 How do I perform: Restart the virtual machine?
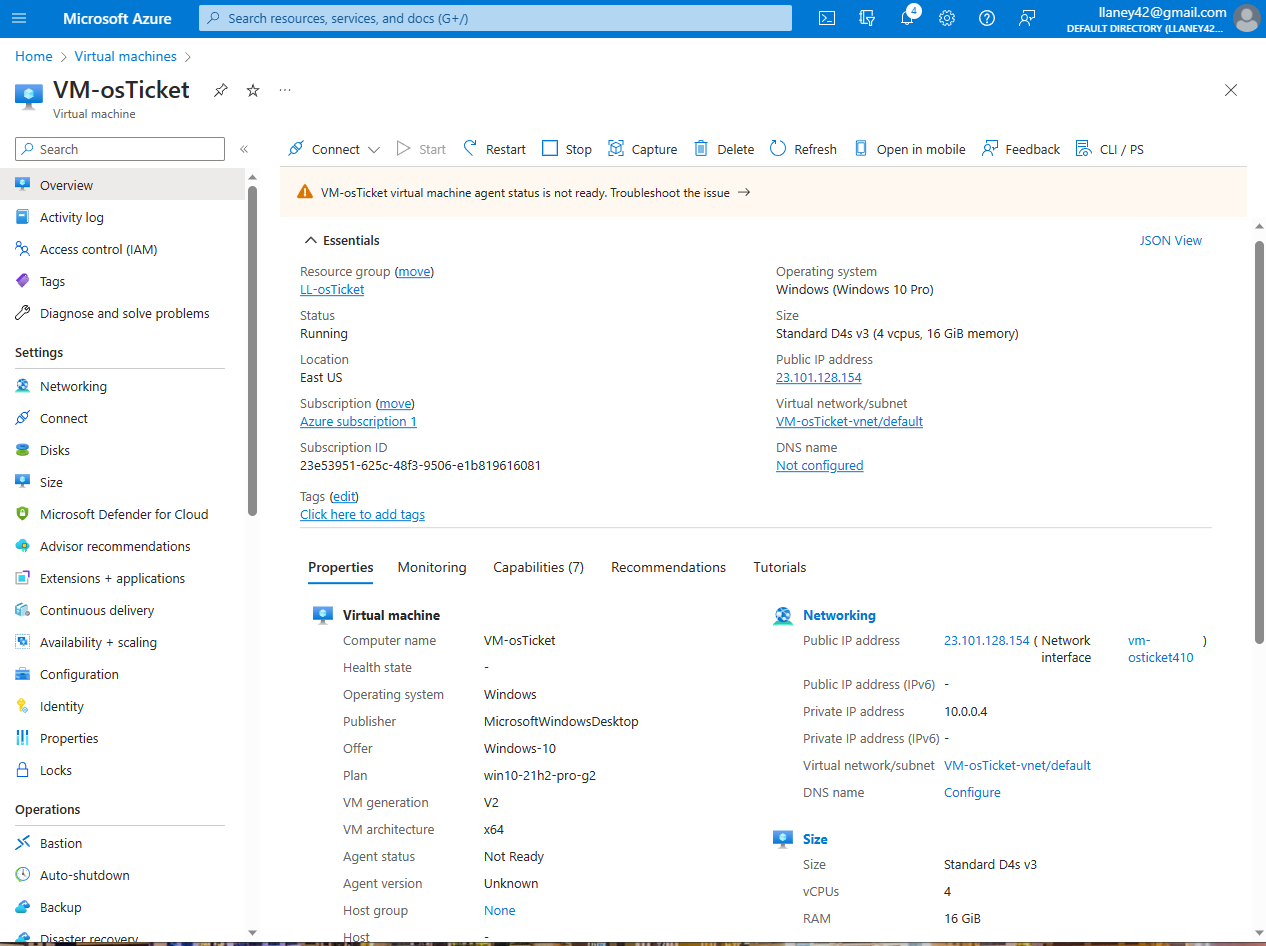coord(493,148)
